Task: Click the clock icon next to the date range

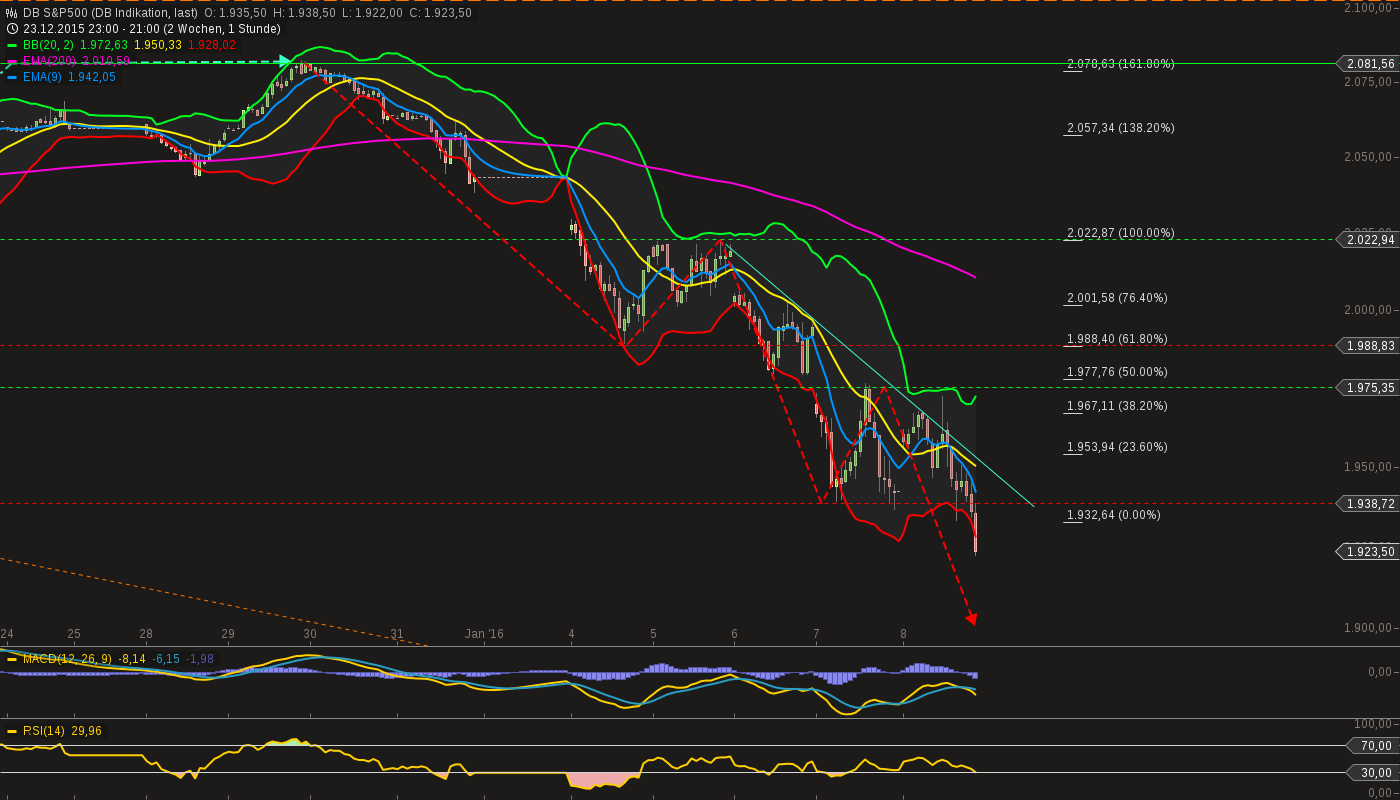Action: 12,29
